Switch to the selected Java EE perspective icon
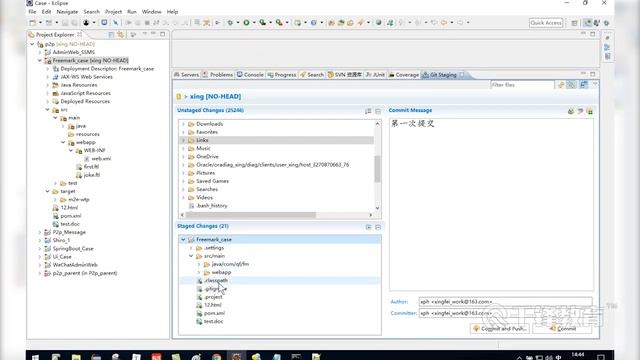This screenshot has width=640, height=360. point(587,23)
